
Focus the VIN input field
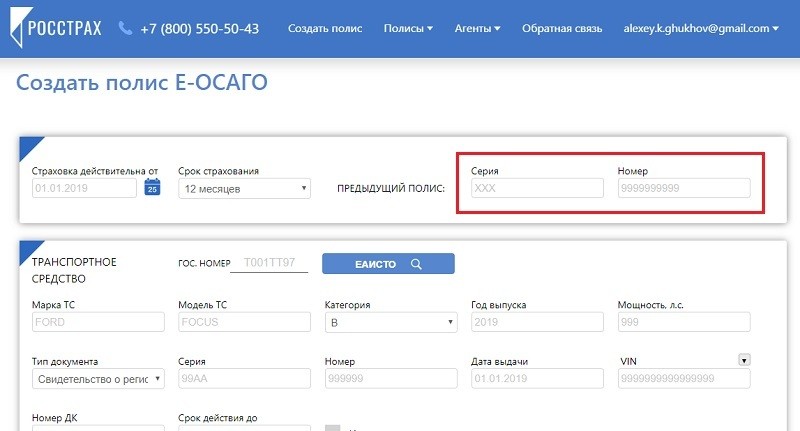point(684,379)
